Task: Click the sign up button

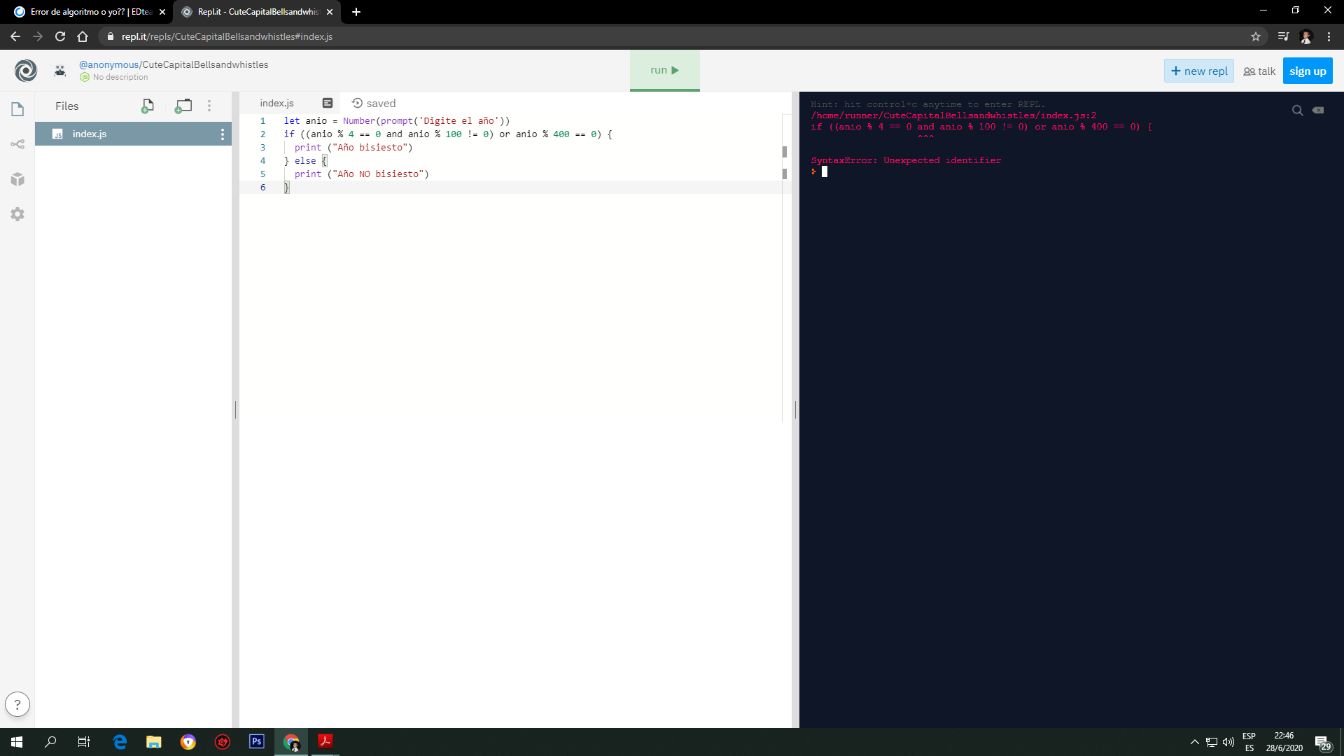Action: tap(1307, 71)
